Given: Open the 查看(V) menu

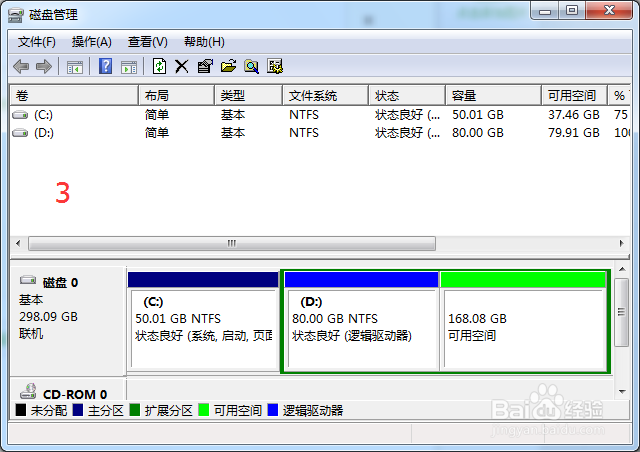Looking at the screenshot, I should pyautogui.click(x=147, y=42).
